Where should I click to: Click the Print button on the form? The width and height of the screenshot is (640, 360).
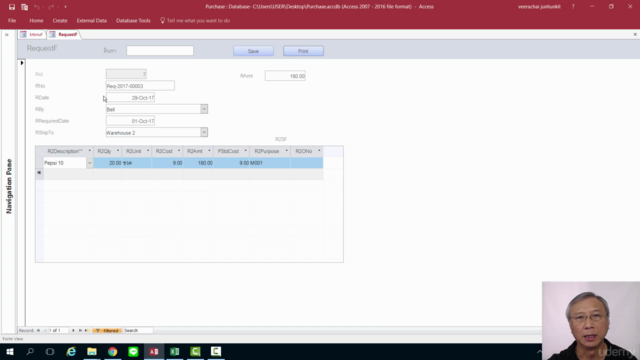tap(303, 51)
